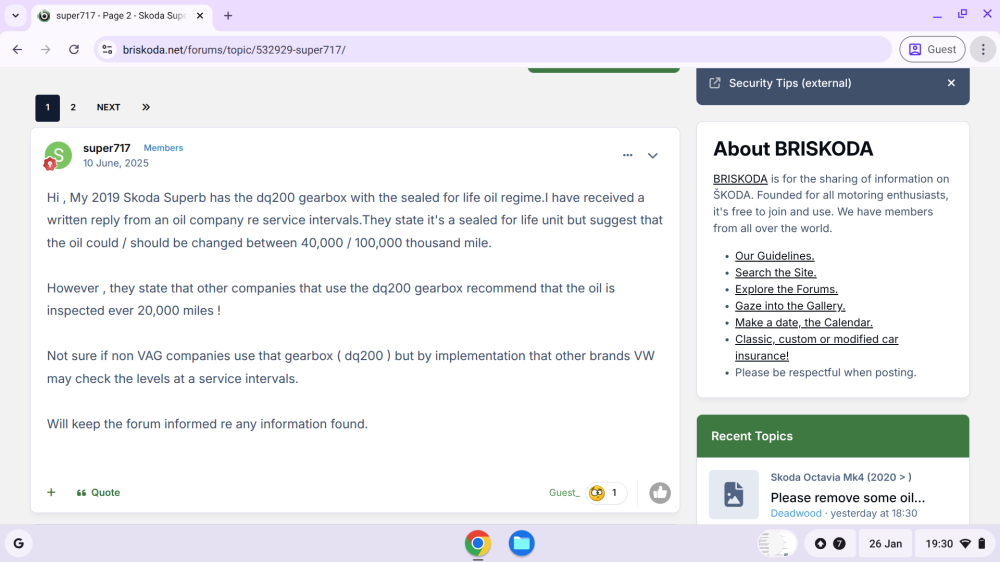1000x562 pixels.
Task: Open the Google launcher G button
Action: pos(18,544)
